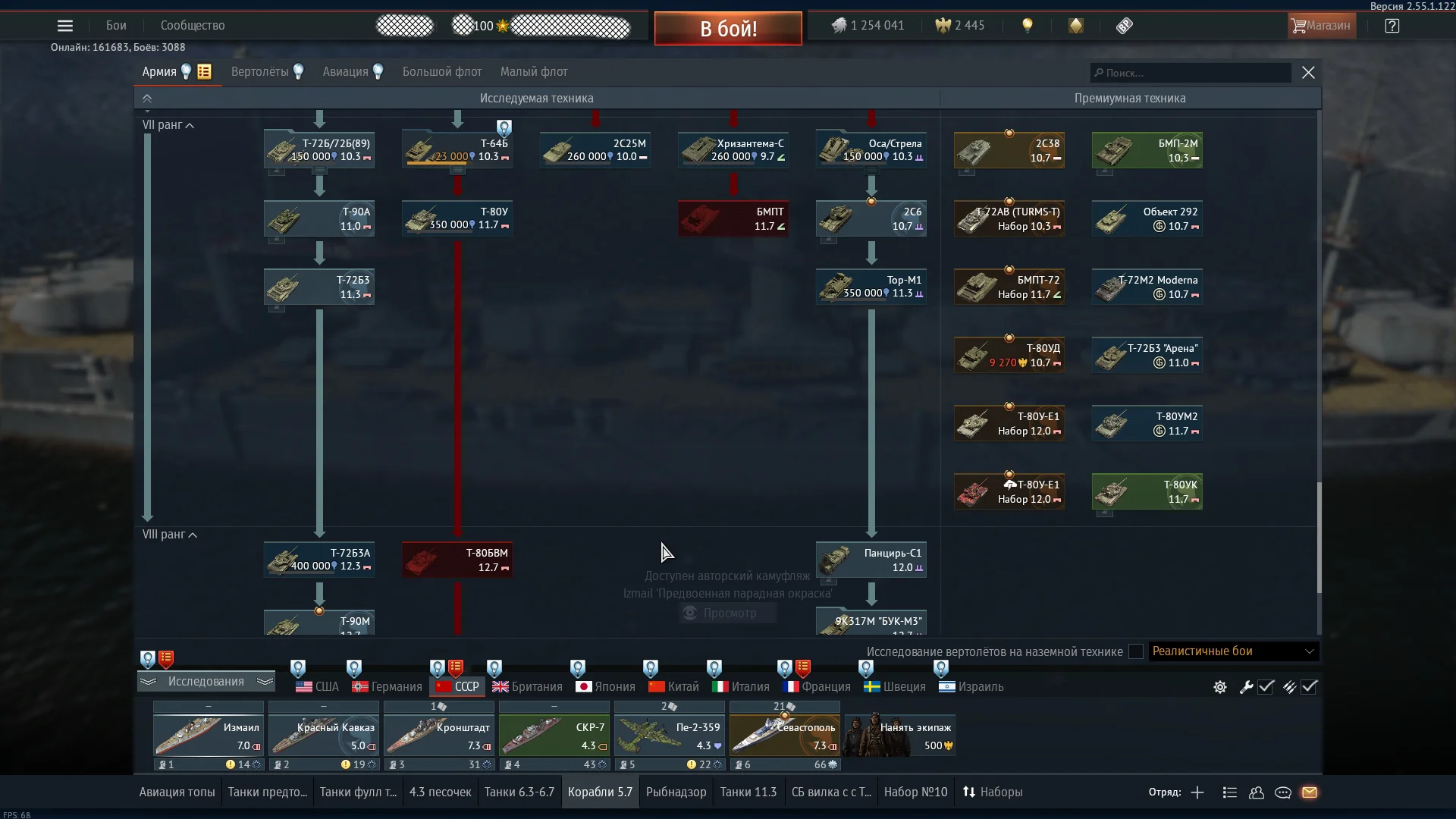
Task: Add a squad member with plus icon
Action: pyautogui.click(x=1197, y=792)
